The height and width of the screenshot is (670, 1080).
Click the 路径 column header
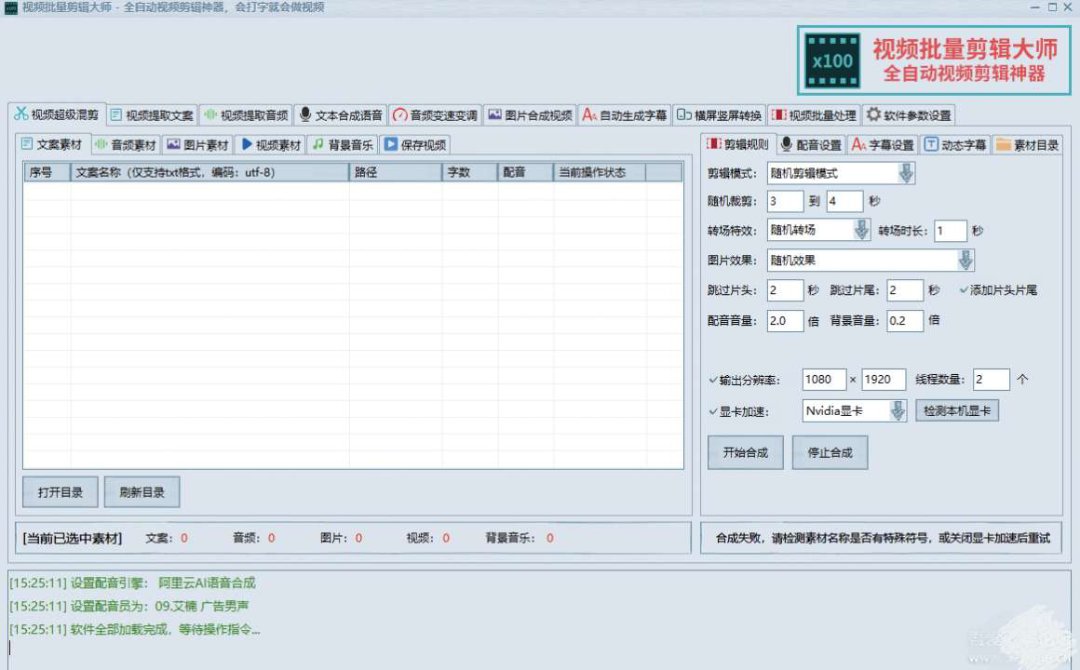[394, 172]
